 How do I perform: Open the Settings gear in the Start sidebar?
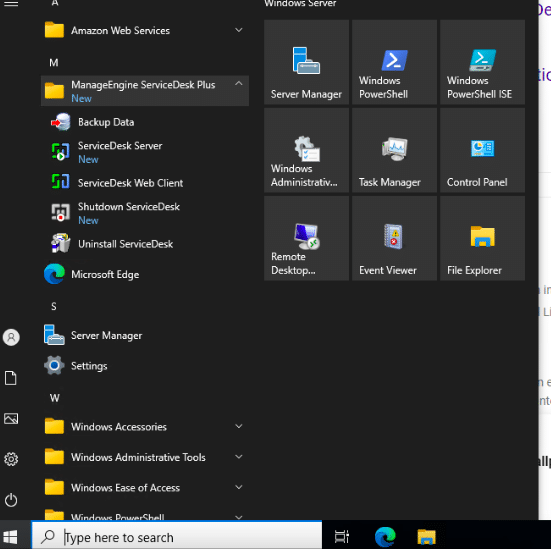pos(11,459)
